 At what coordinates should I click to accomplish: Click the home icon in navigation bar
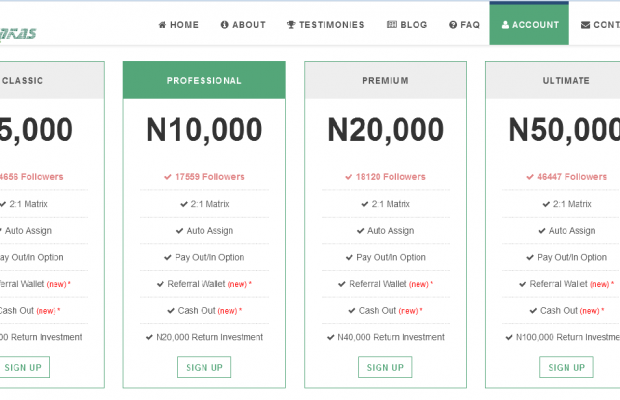(x=163, y=25)
